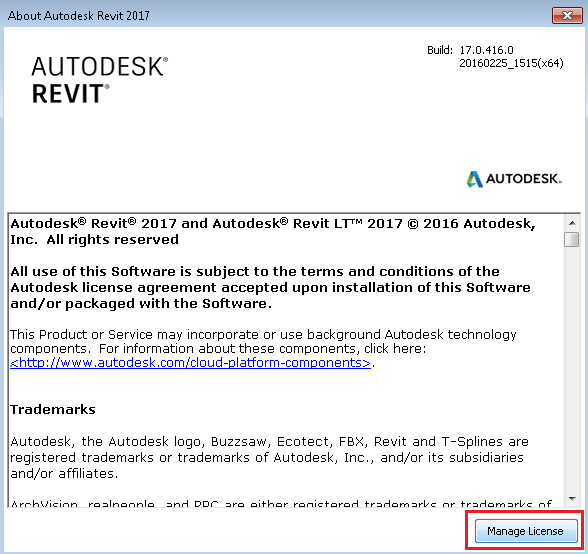Image resolution: width=588 pixels, height=554 pixels.
Task: Click the scrollbar thumb in license text box
Action: coord(572,239)
